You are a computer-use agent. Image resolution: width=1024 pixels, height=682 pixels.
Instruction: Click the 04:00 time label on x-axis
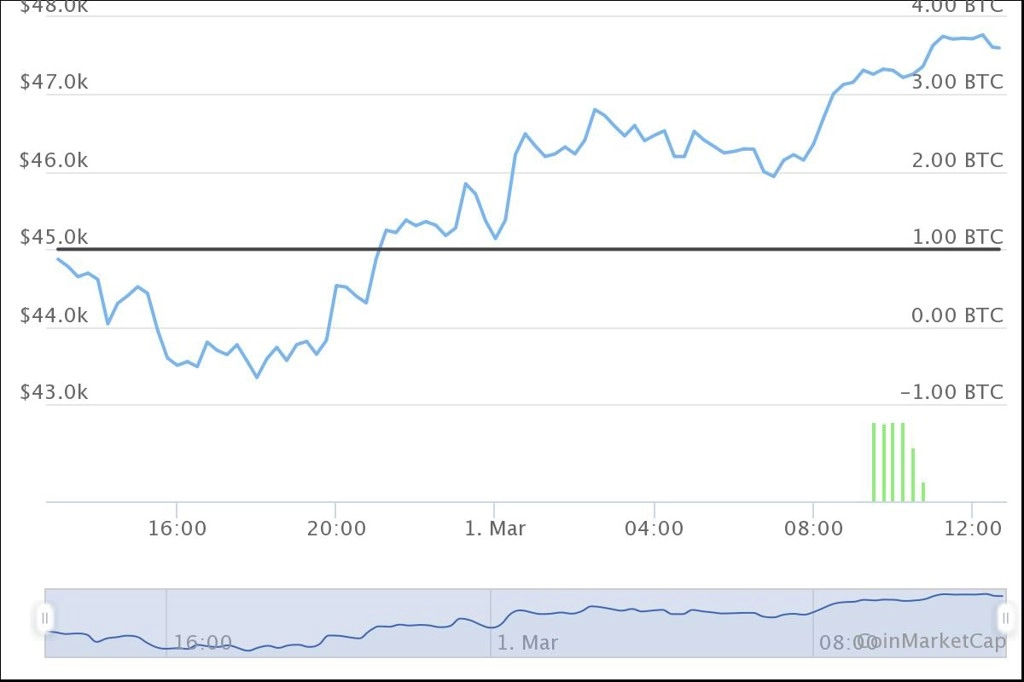[x=654, y=528]
